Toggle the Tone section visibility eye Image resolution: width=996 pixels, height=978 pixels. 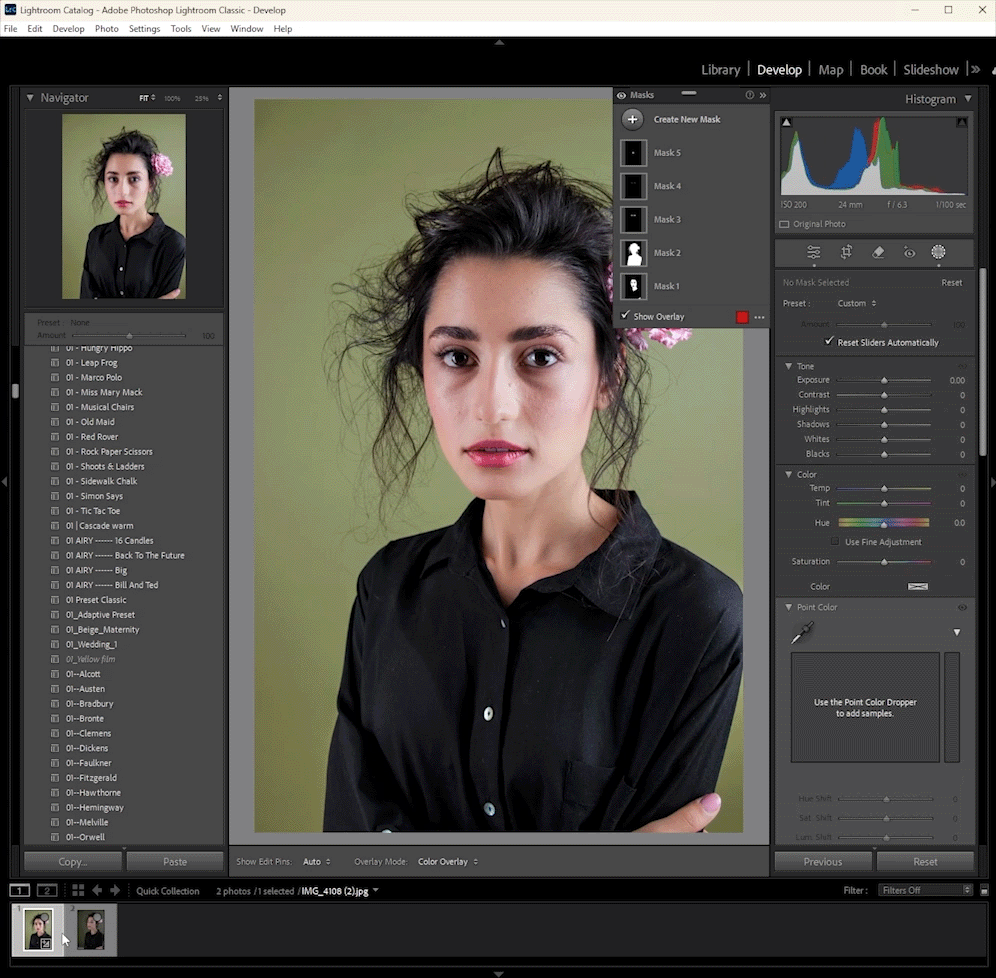pyautogui.click(x=962, y=366)
